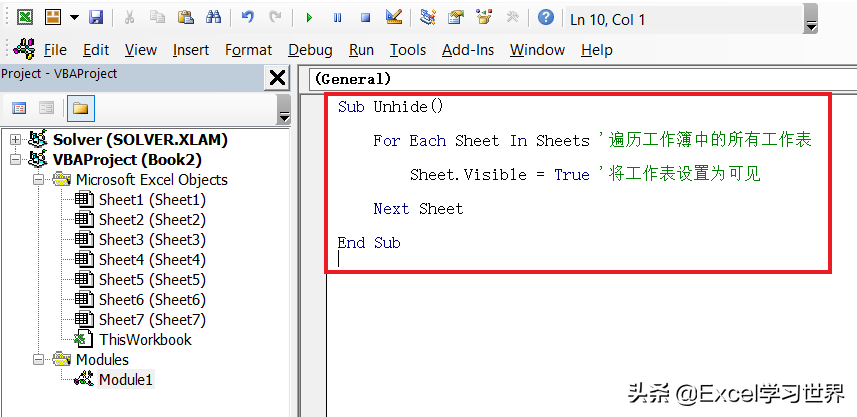Viewport: 857px width, 417px height.
Task: Open toolbar options arrow at toolbar end
Action: point(812,19)
